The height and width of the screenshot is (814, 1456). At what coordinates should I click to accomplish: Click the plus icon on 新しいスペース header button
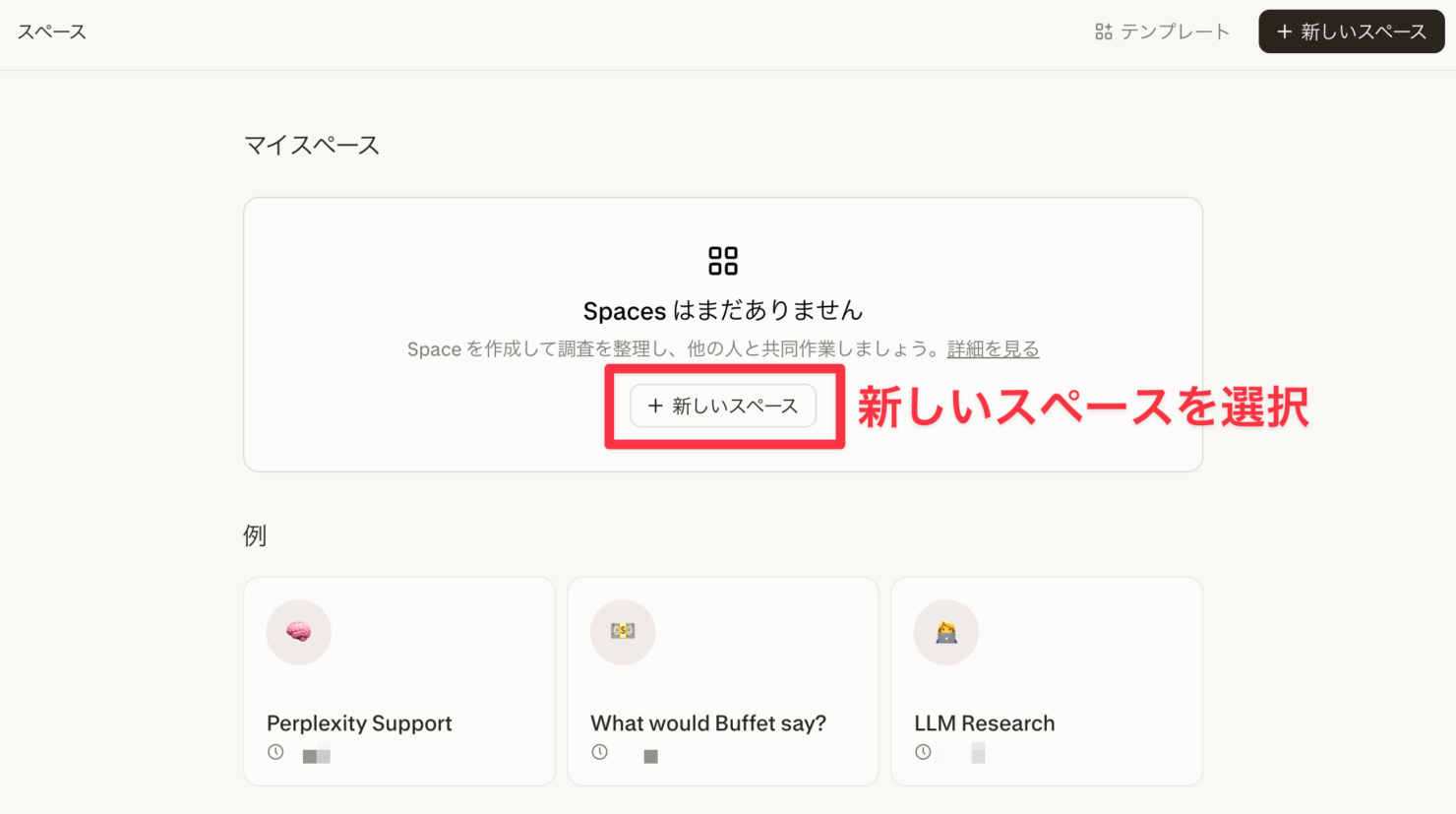(x=1284, y=31)
